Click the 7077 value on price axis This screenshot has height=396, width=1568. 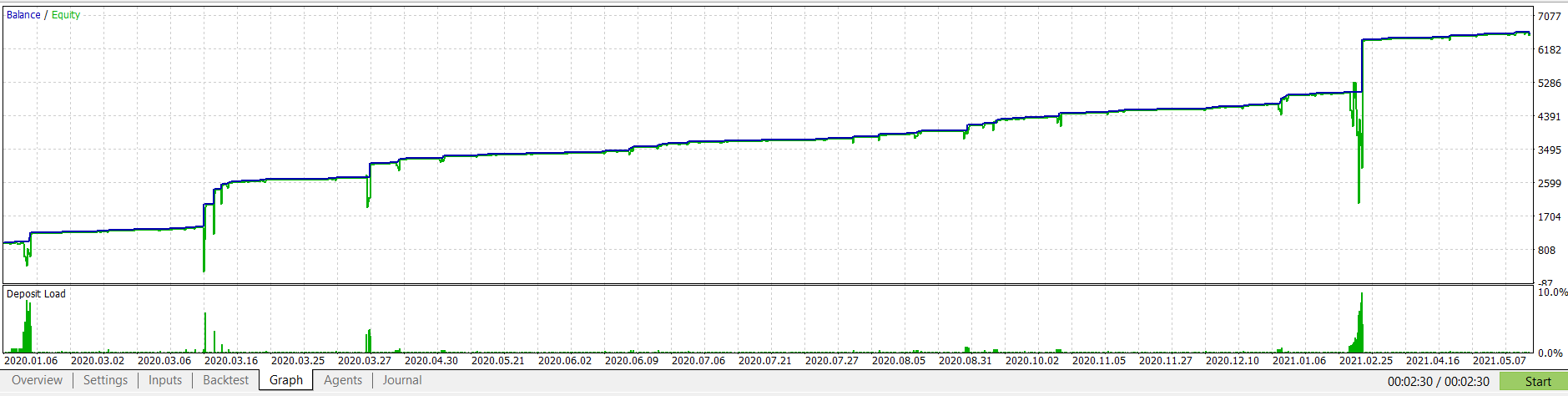(x=1549, y=17)
